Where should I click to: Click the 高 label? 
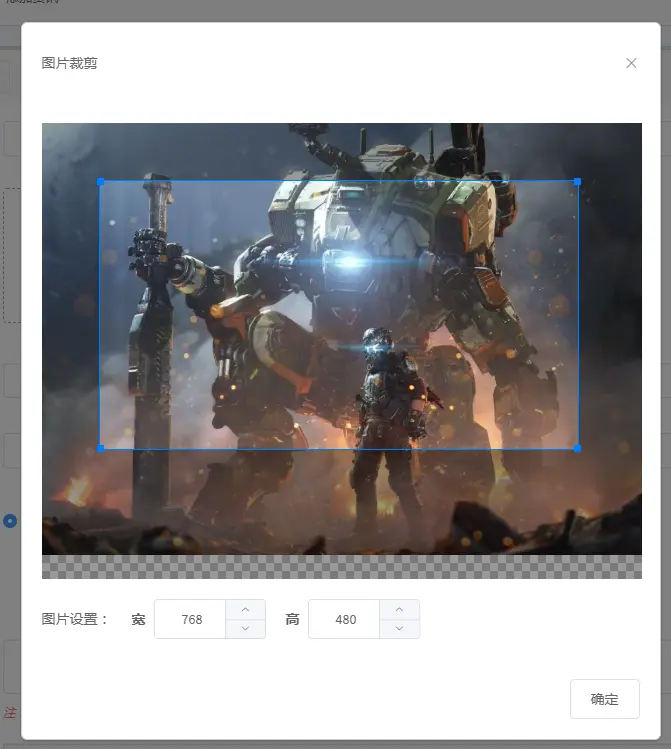point(292,619)
